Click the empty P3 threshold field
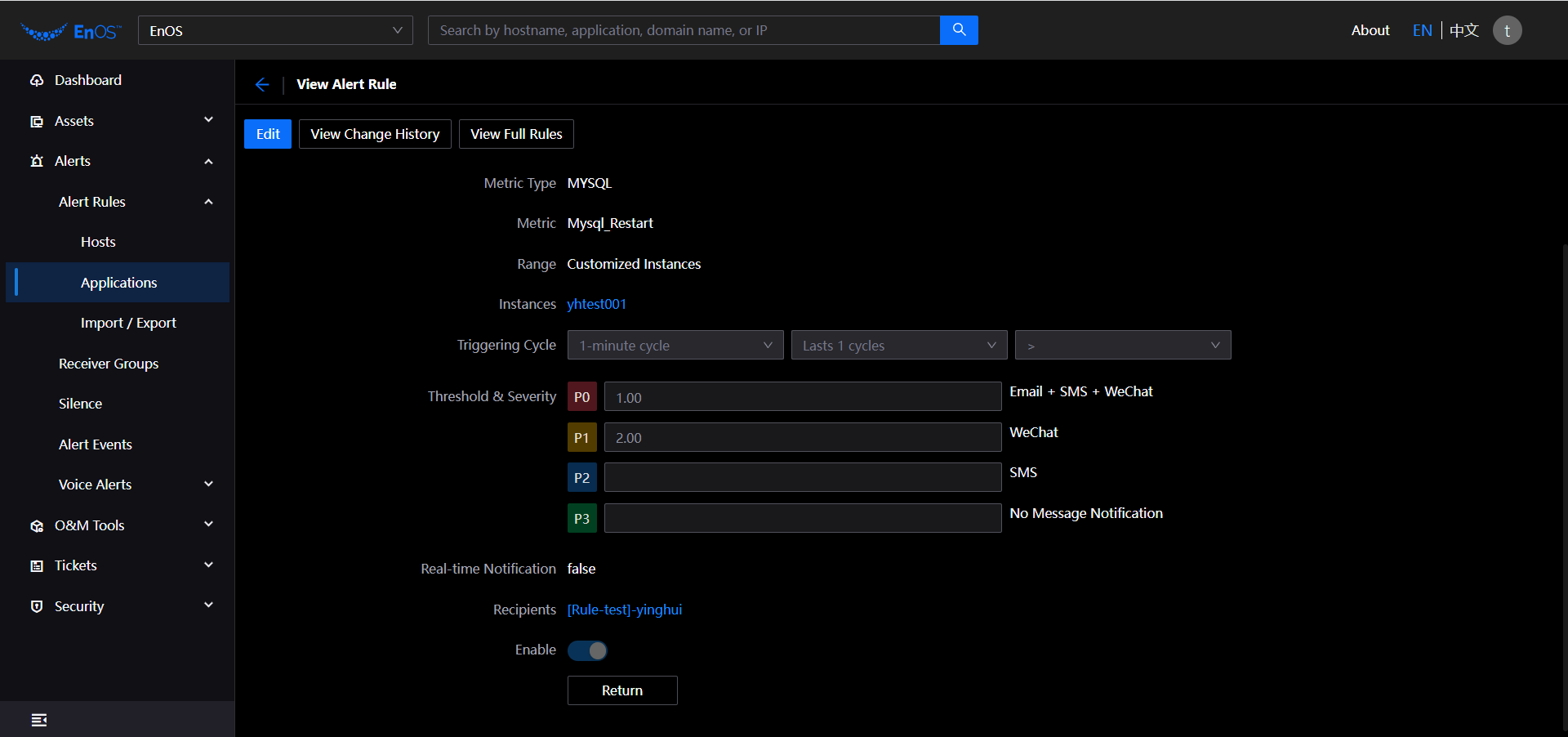The image size is (1568, 737). pos(803,518)
